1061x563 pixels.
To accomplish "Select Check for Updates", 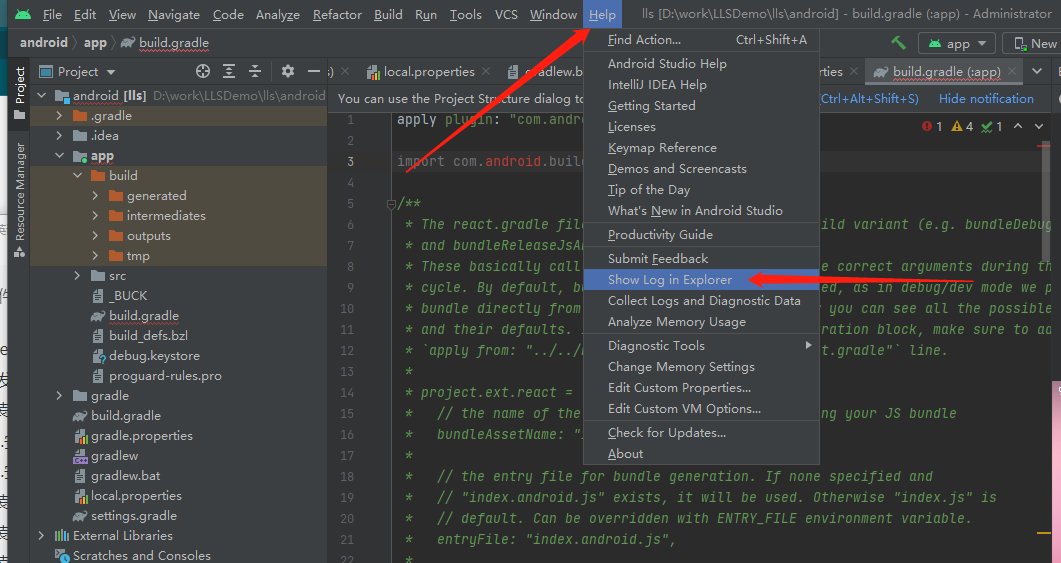I will (702, 432).
